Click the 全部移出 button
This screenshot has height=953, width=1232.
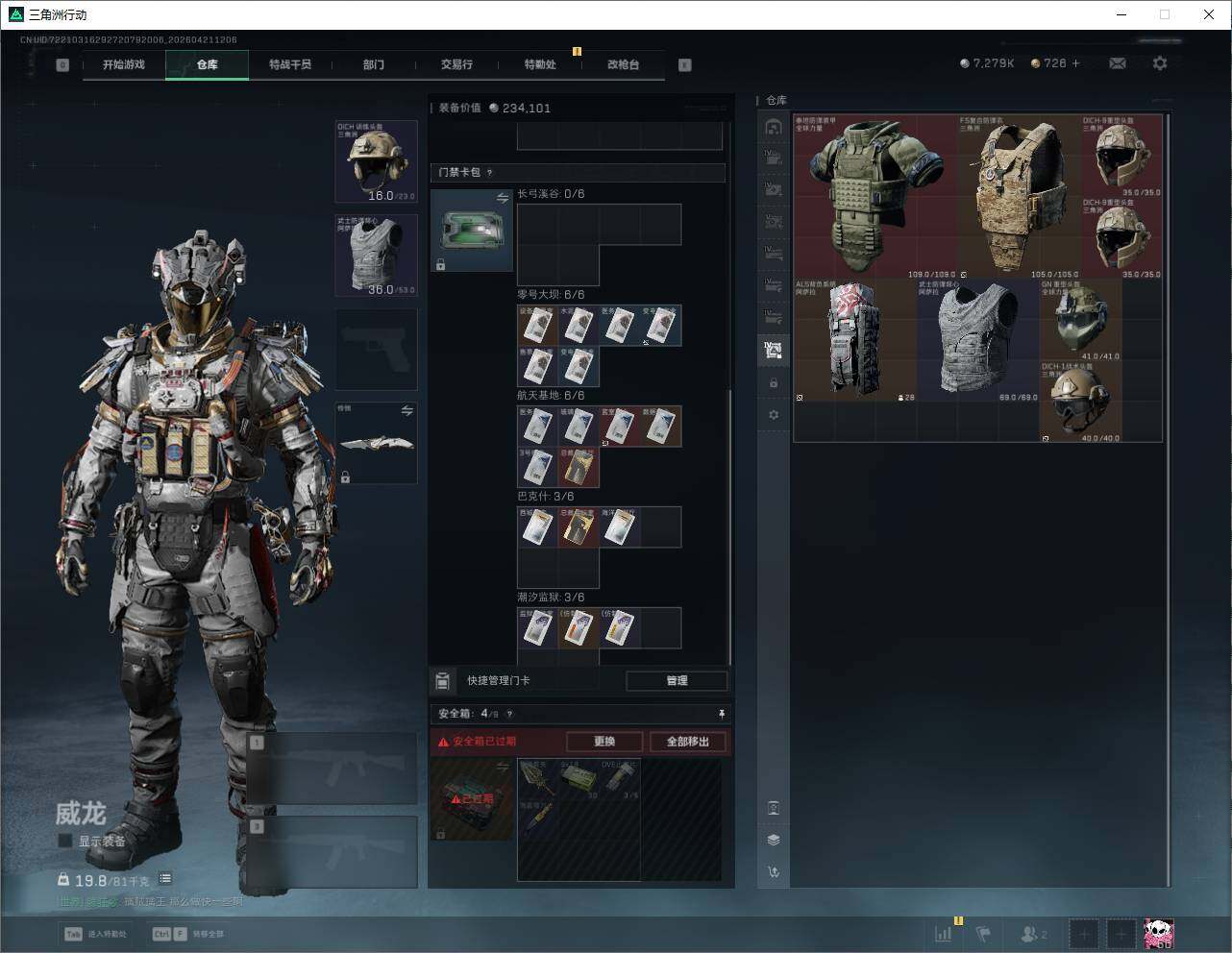coord(688,742)
